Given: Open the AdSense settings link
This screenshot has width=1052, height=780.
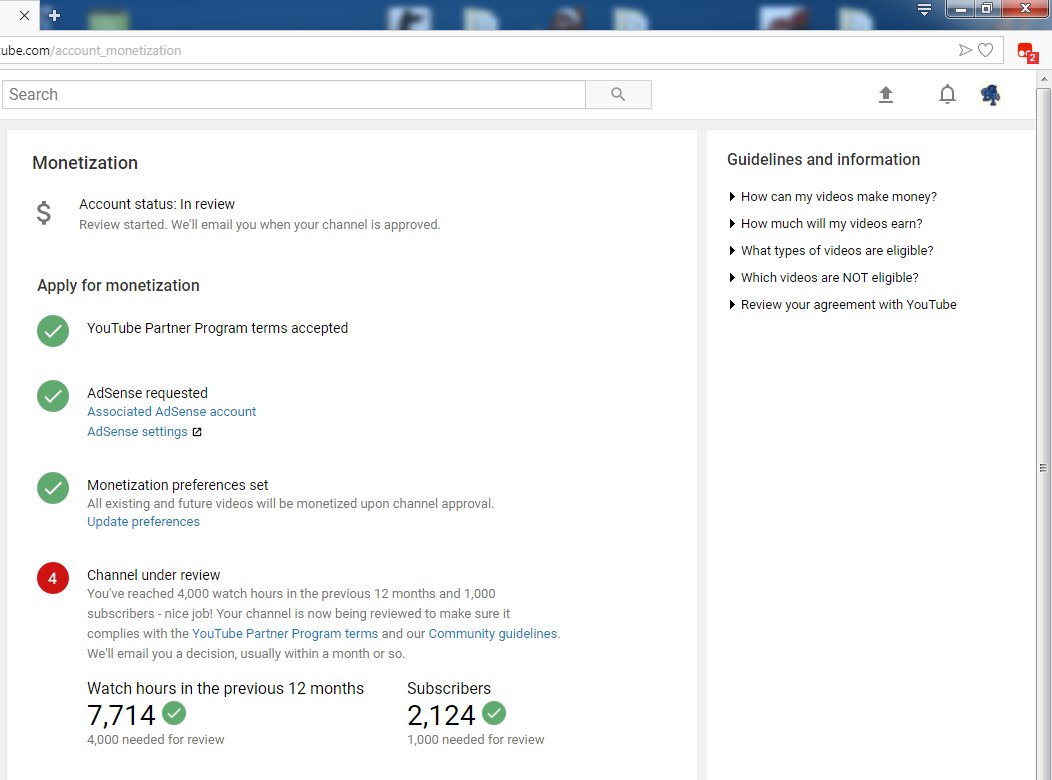Looking at the screenshot, I should click(138, 432).
